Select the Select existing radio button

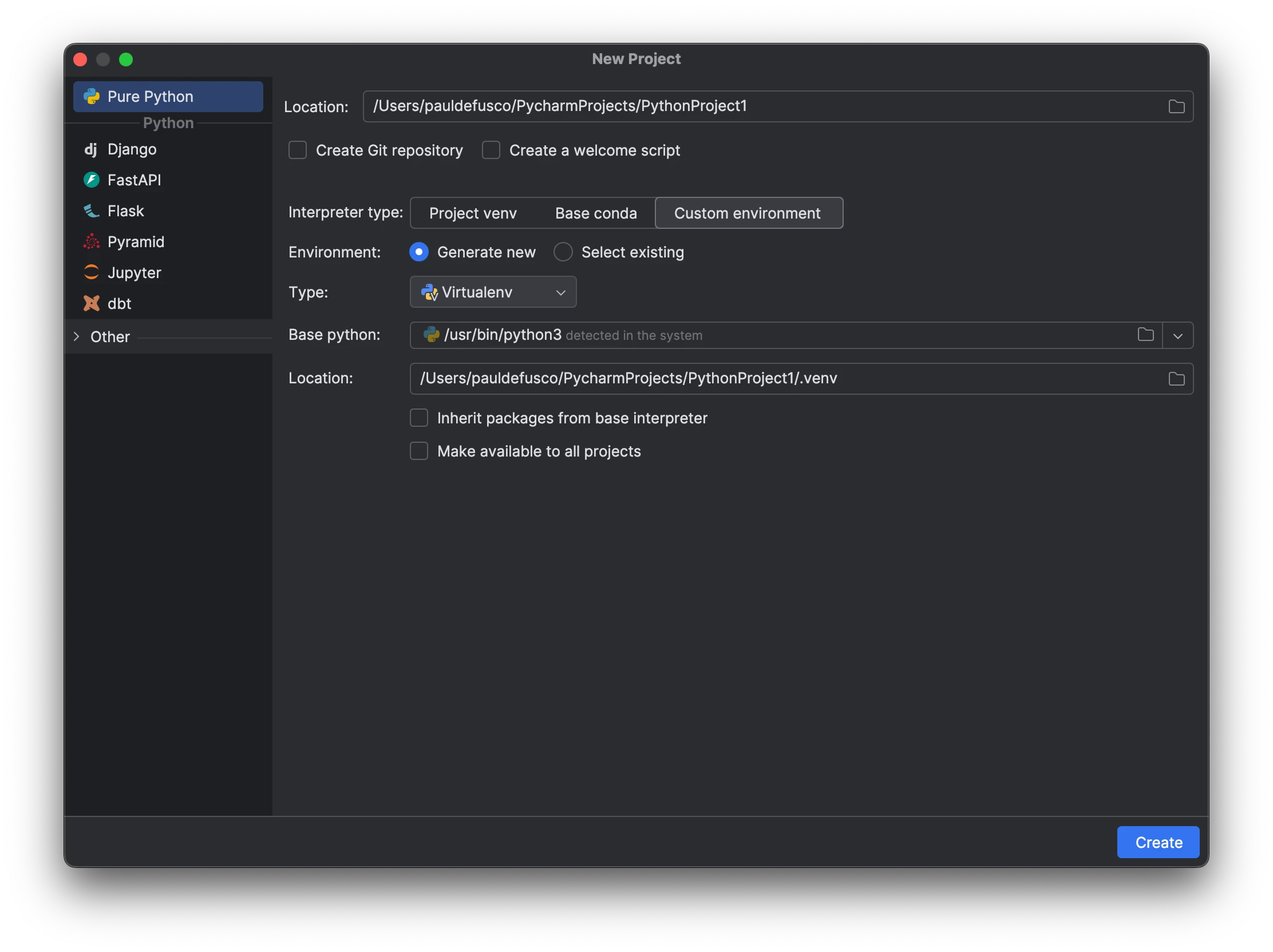pos(563,252)
